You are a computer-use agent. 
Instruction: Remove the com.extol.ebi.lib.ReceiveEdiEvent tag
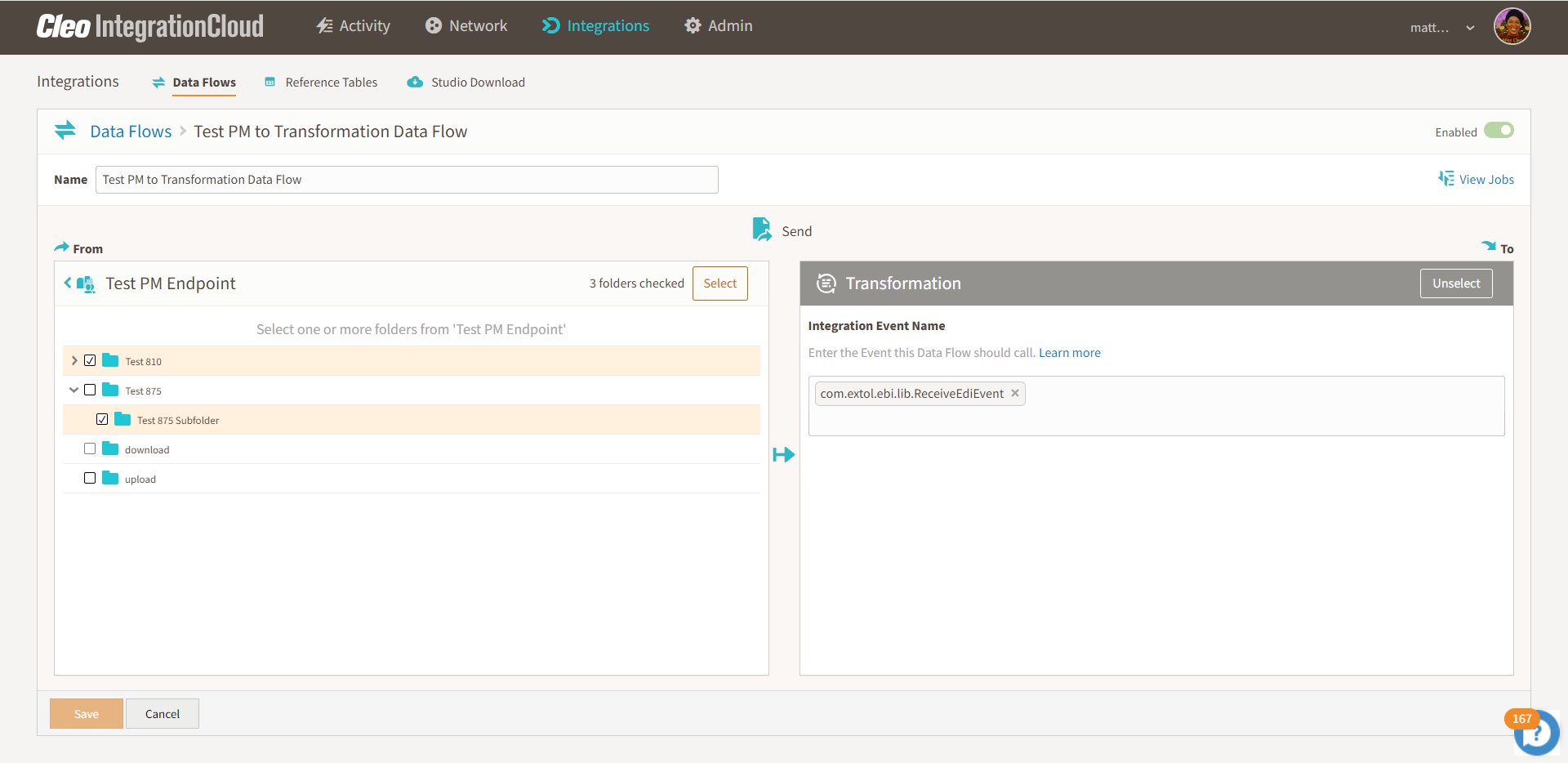tap(1015, 393)
